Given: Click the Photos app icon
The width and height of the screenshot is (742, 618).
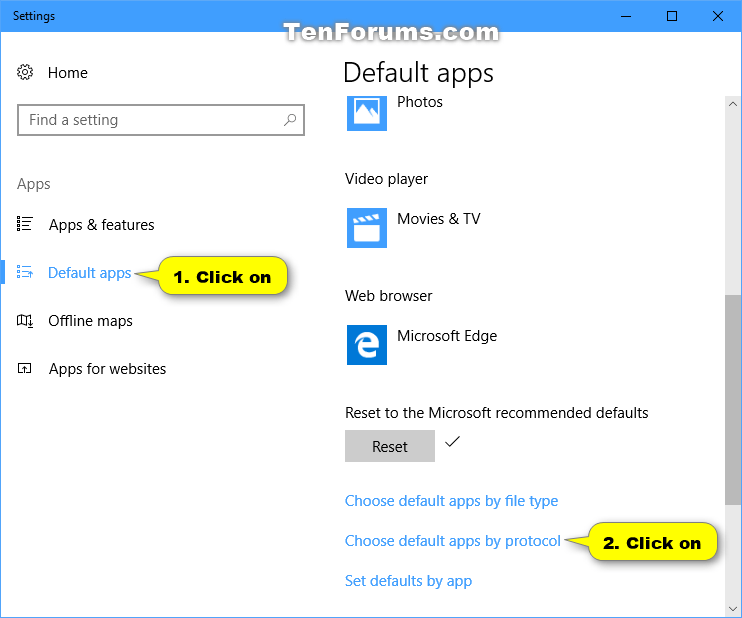Looking at the screenshot, I should pos(367,112).
